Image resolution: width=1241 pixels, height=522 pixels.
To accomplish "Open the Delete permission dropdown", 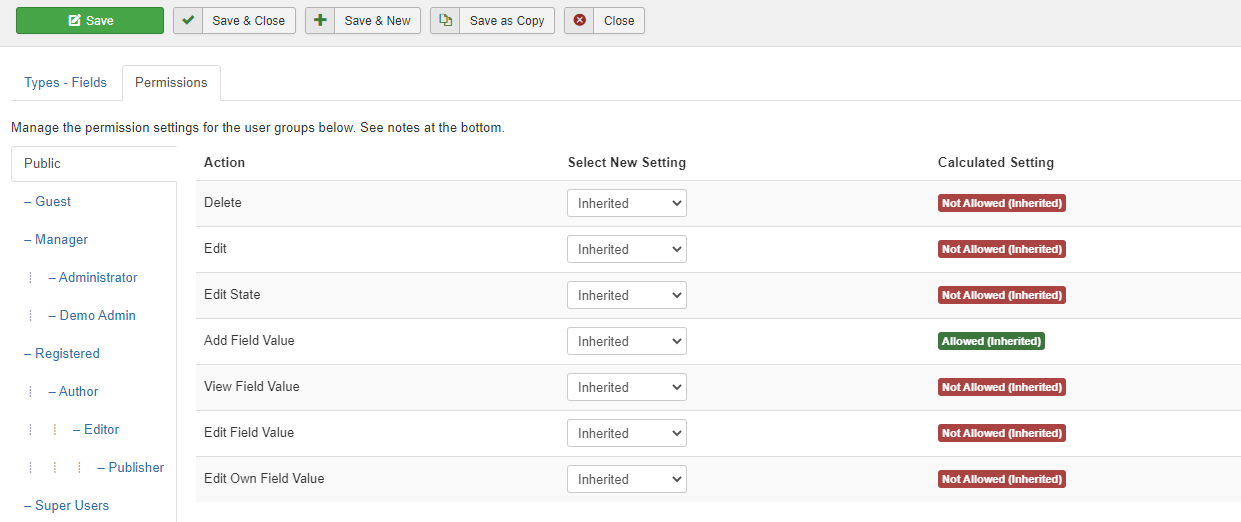I will click(626, 204).
